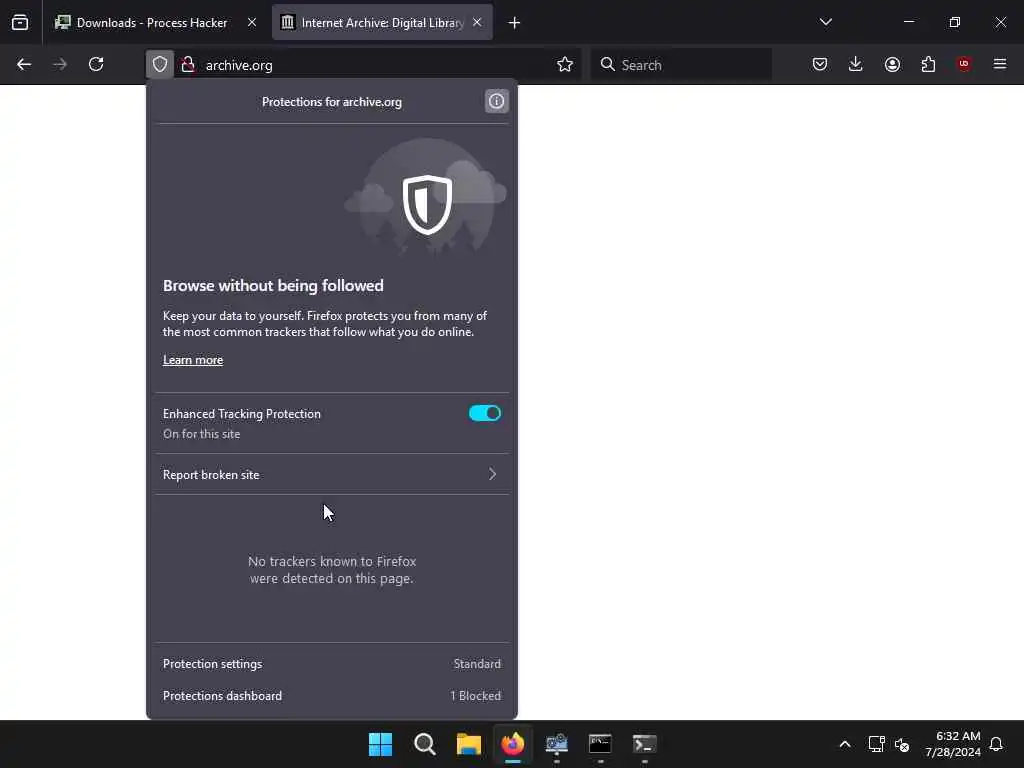Open the uBlock Origin extension icon
This screenshot has width=1024, height=768.
(x=964, y=64)
